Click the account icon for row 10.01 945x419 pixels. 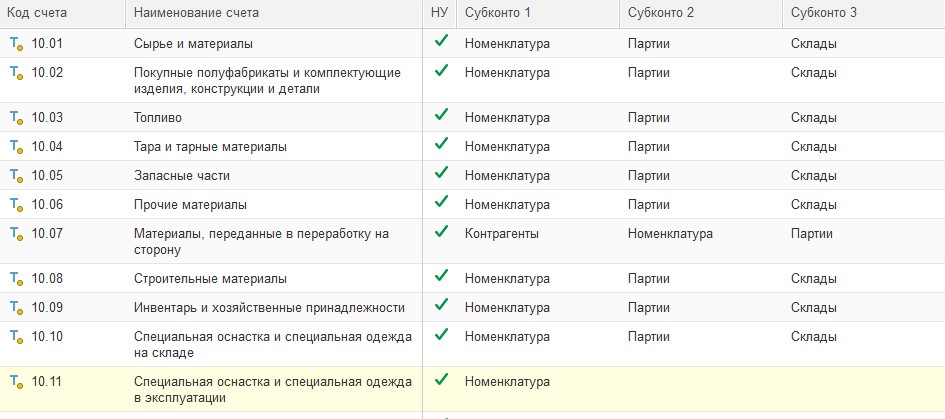coord(16,44)
